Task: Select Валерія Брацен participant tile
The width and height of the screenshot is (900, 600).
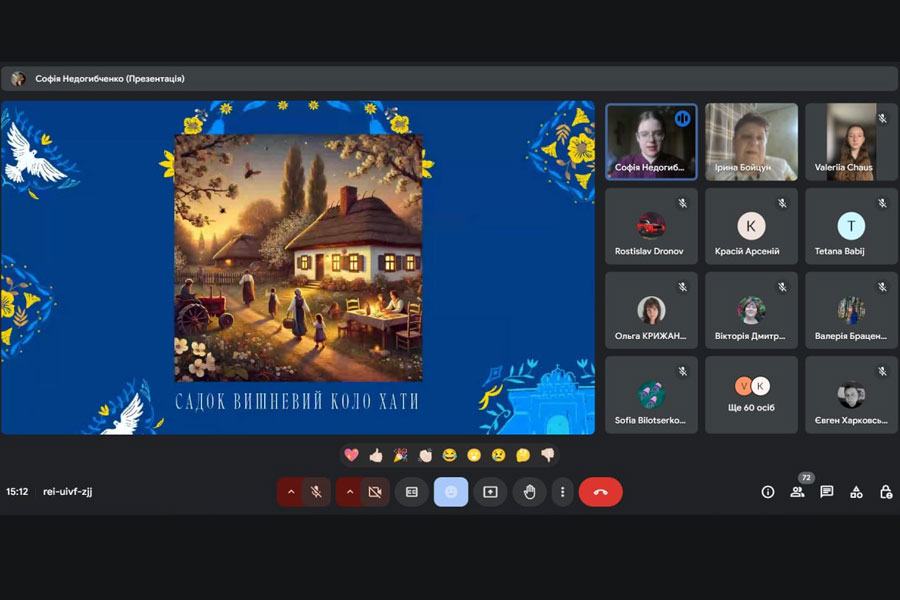Action: [x=851, y=310]
